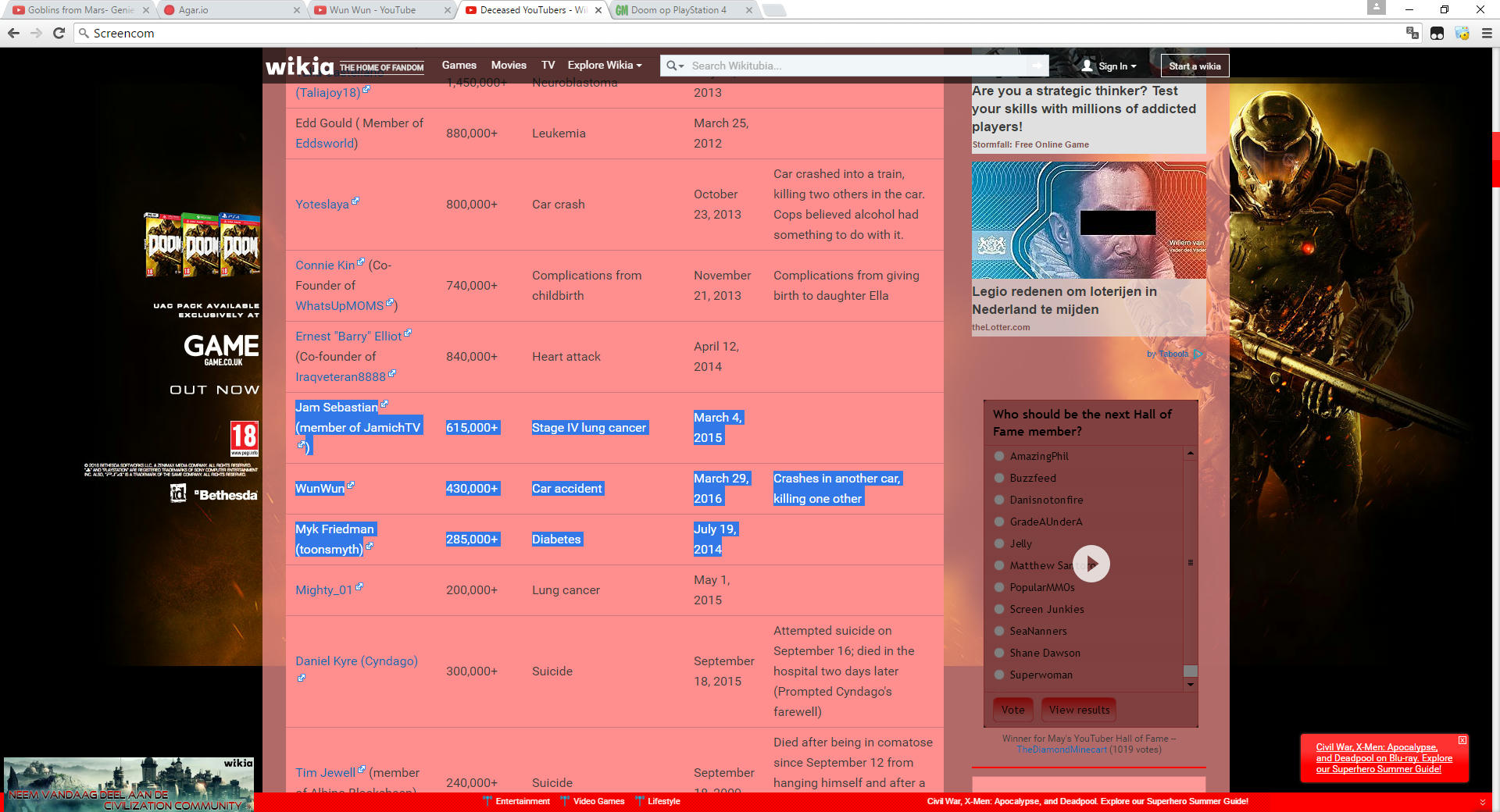This screenshot has height=812, width=1500.
Task: Open external link icon next to Yoteslaya
Action: 355,201
